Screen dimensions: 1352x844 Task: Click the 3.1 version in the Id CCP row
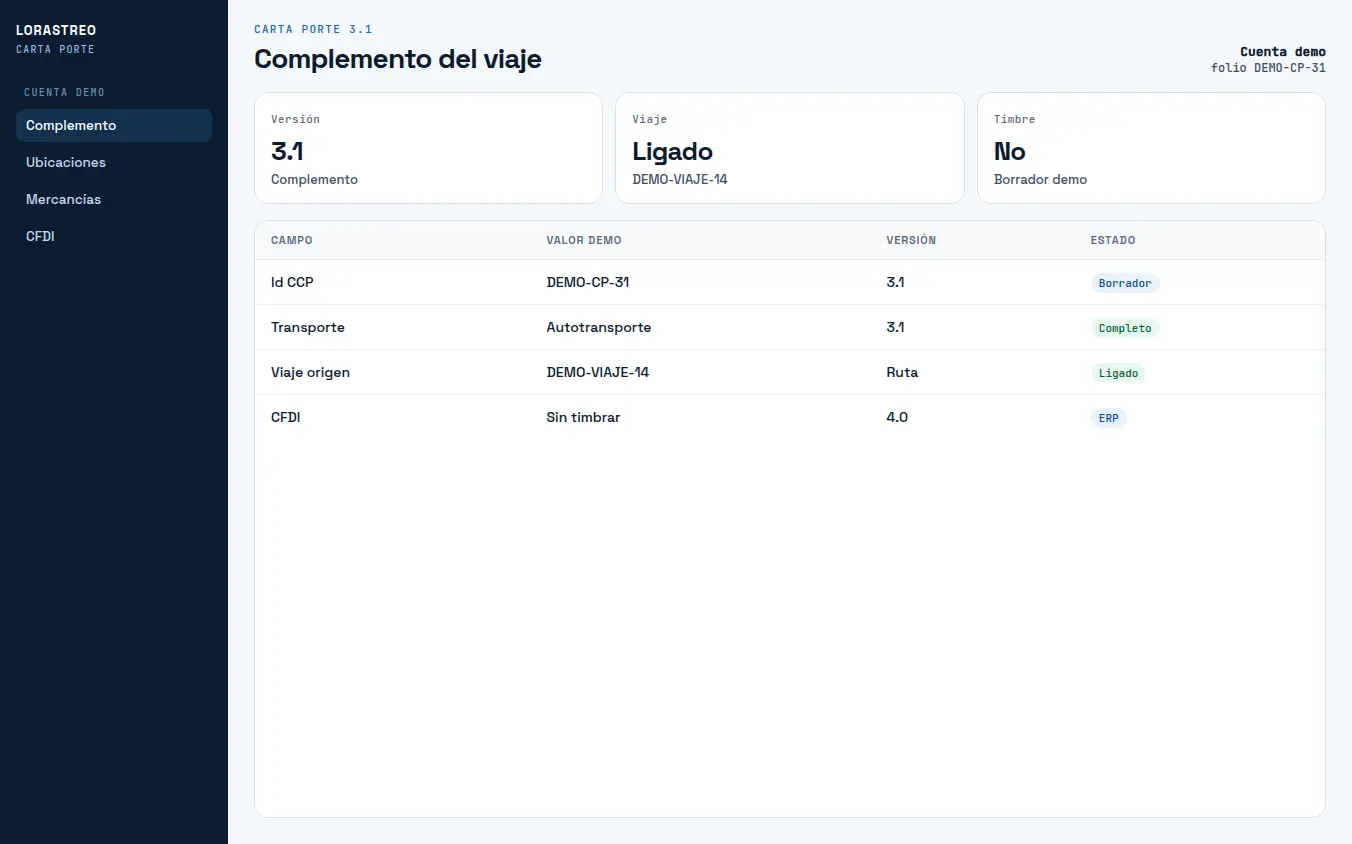pyautogui.click(x=896, y=283)
